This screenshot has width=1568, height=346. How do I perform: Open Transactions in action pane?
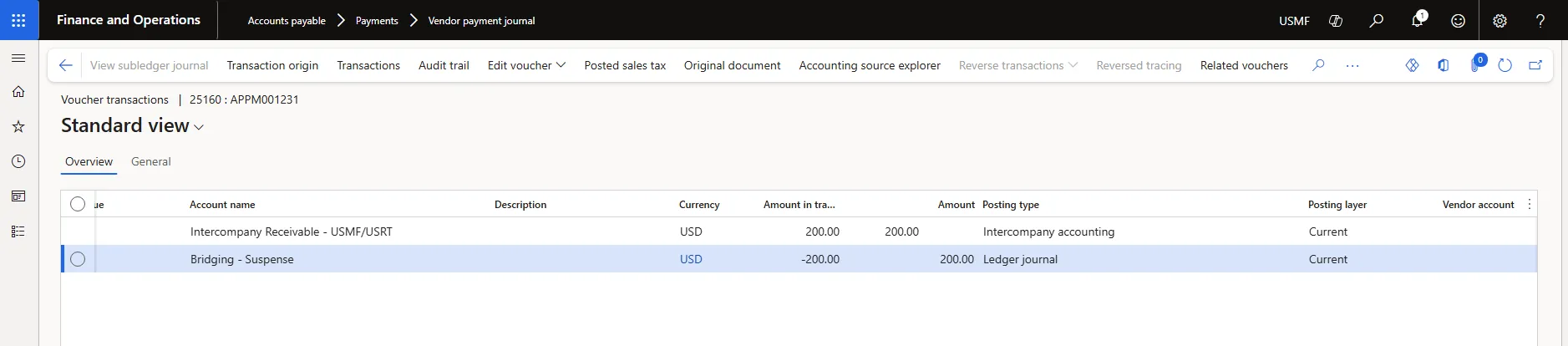pyautogui.click(x=368, y=65)
